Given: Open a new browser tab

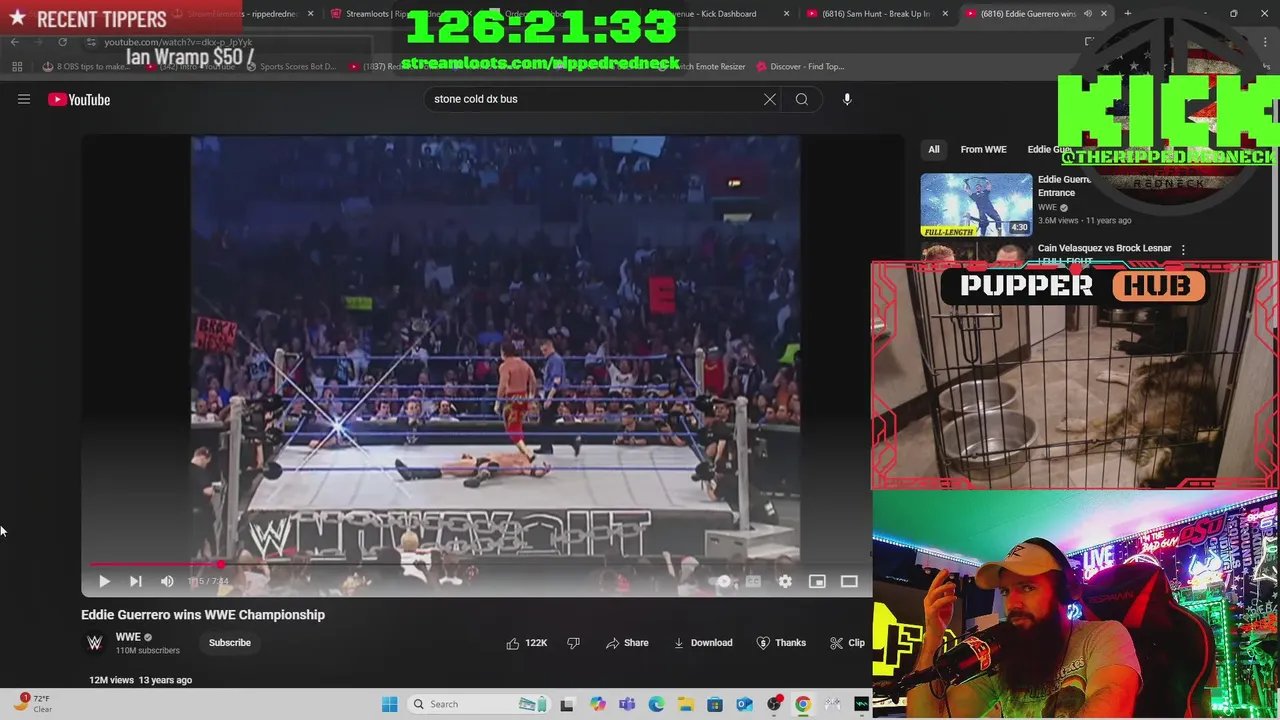Looking at the screenshot, I should coord(1128,14).
